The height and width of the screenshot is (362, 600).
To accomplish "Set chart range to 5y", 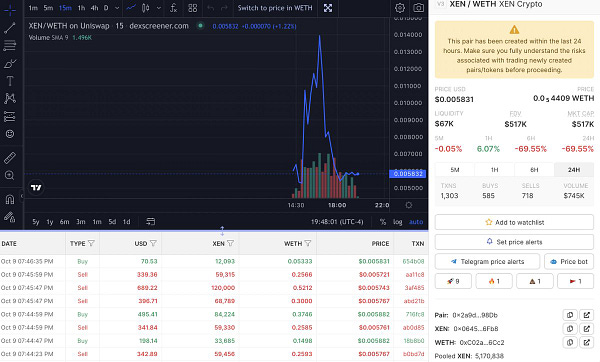I will click(36, 222).
